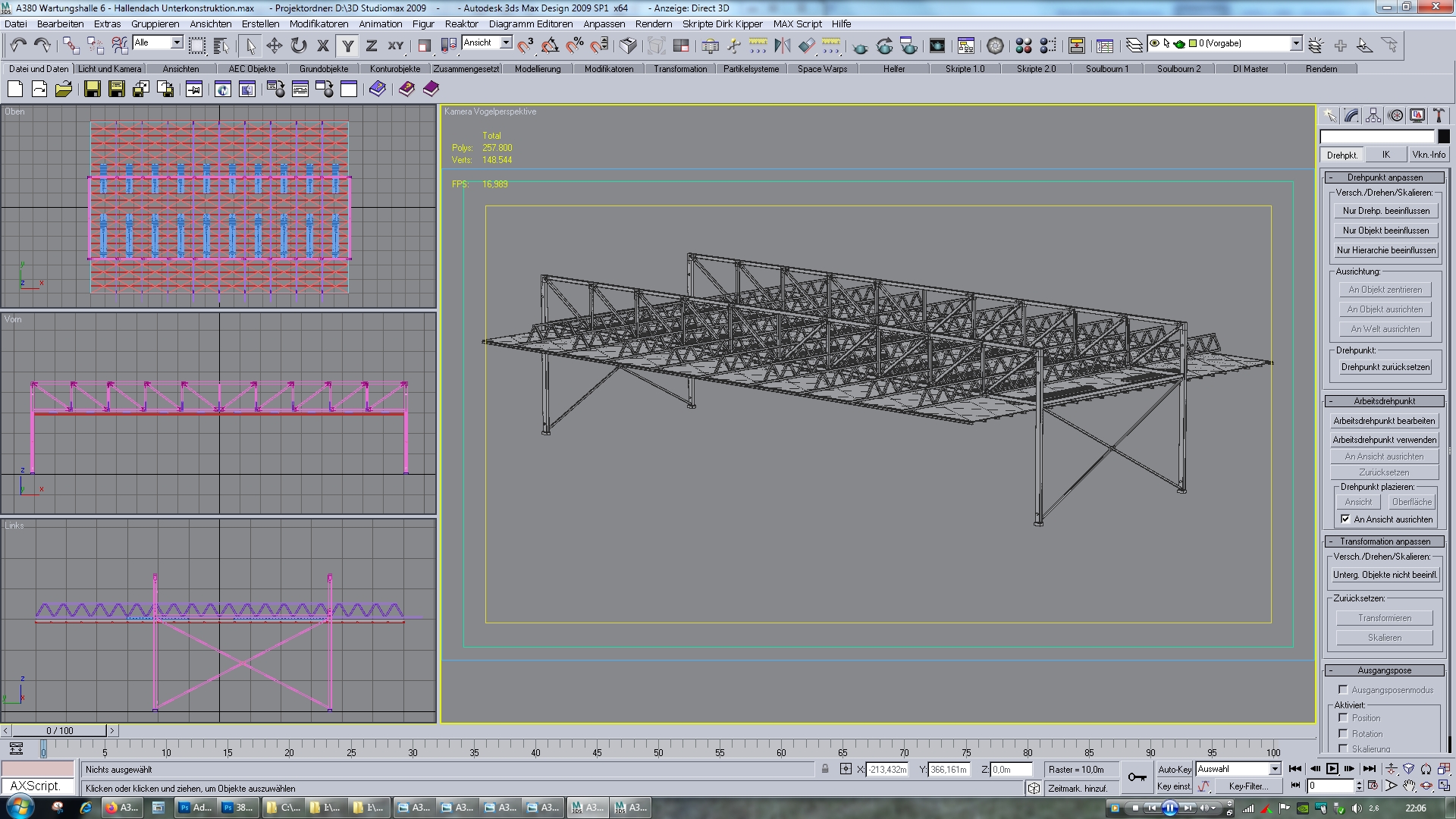
Task: Uncheck An Ansicht ausrichten checkbox
Action: (x=1345, y=519)
